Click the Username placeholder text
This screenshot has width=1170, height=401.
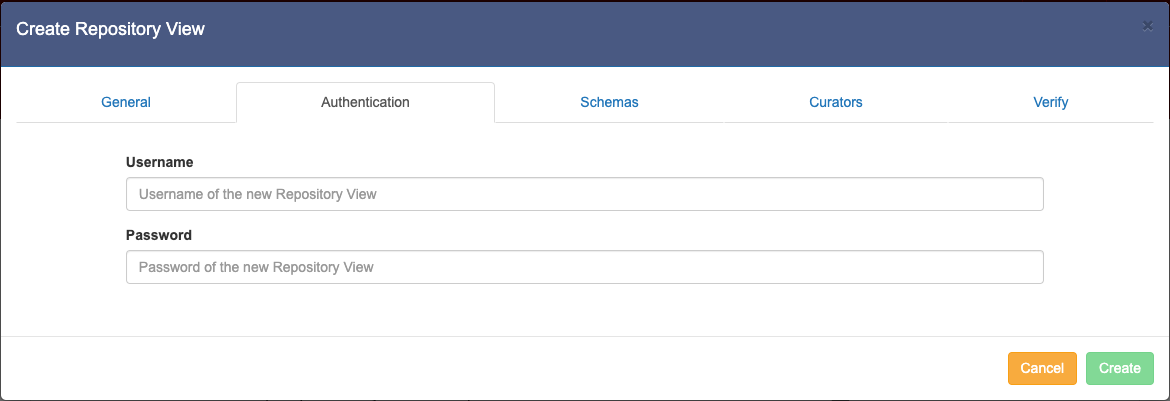tap(258, 194)
